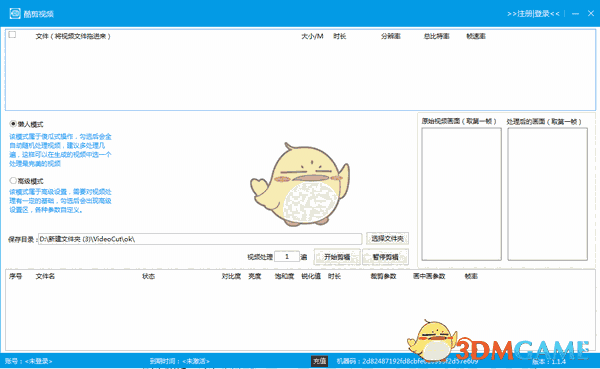600x369 pixels.
Task: Click the 亮度 column header
Action: pos(254,276)
